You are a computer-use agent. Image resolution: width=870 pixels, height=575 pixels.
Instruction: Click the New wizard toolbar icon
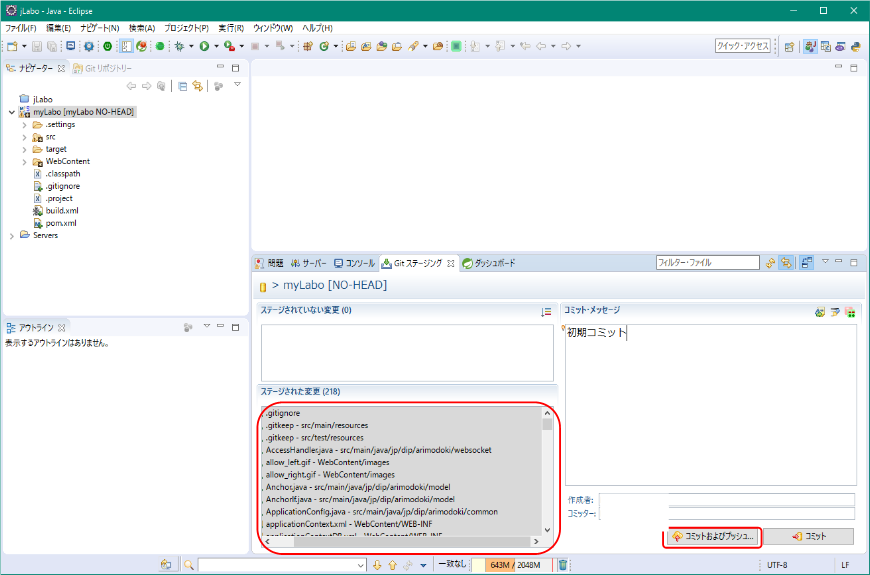coord(12,47)
